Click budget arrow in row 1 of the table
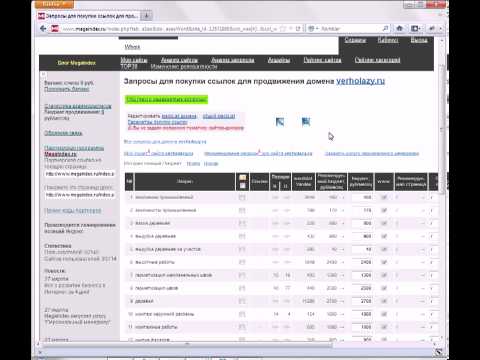This screenshot has width=480, height=360. [342, 197]
